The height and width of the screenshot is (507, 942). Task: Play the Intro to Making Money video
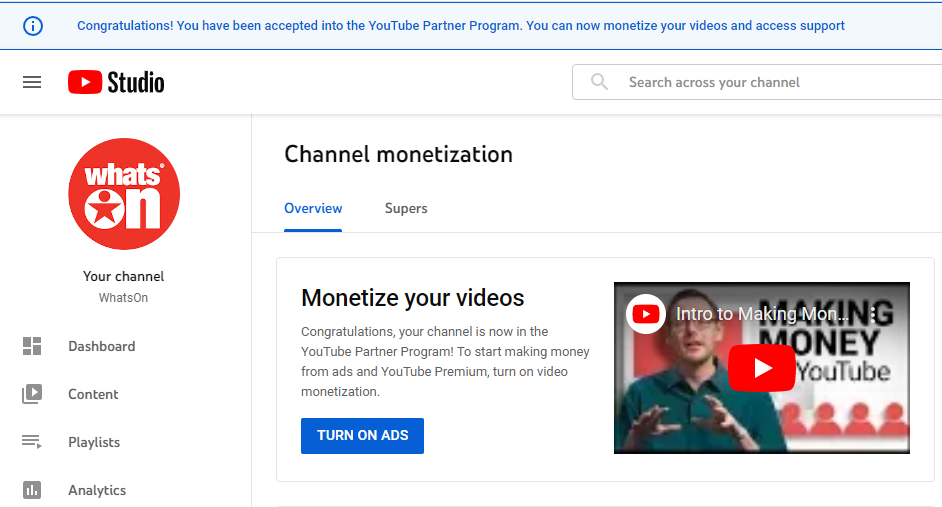coord(761,367)
